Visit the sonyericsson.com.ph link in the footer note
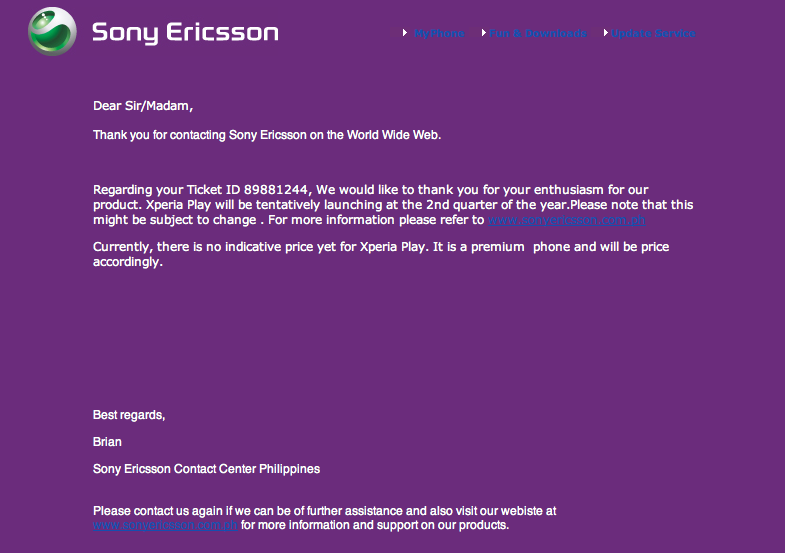Image resolution: width=785 pixels, height=553 pixels. (165, 525)
